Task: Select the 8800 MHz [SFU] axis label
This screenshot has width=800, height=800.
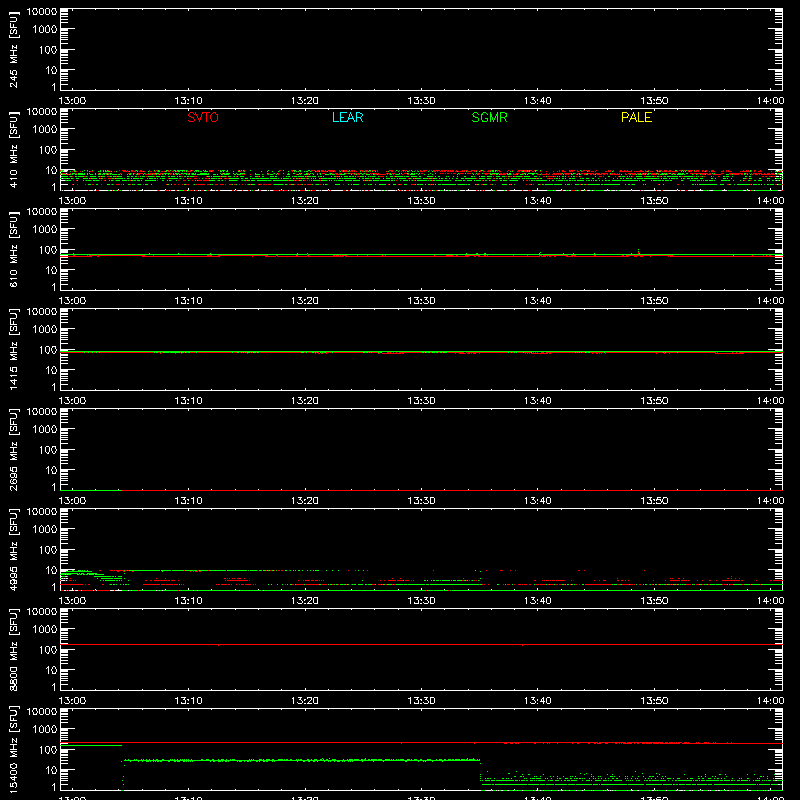Action: click(14, 650)
